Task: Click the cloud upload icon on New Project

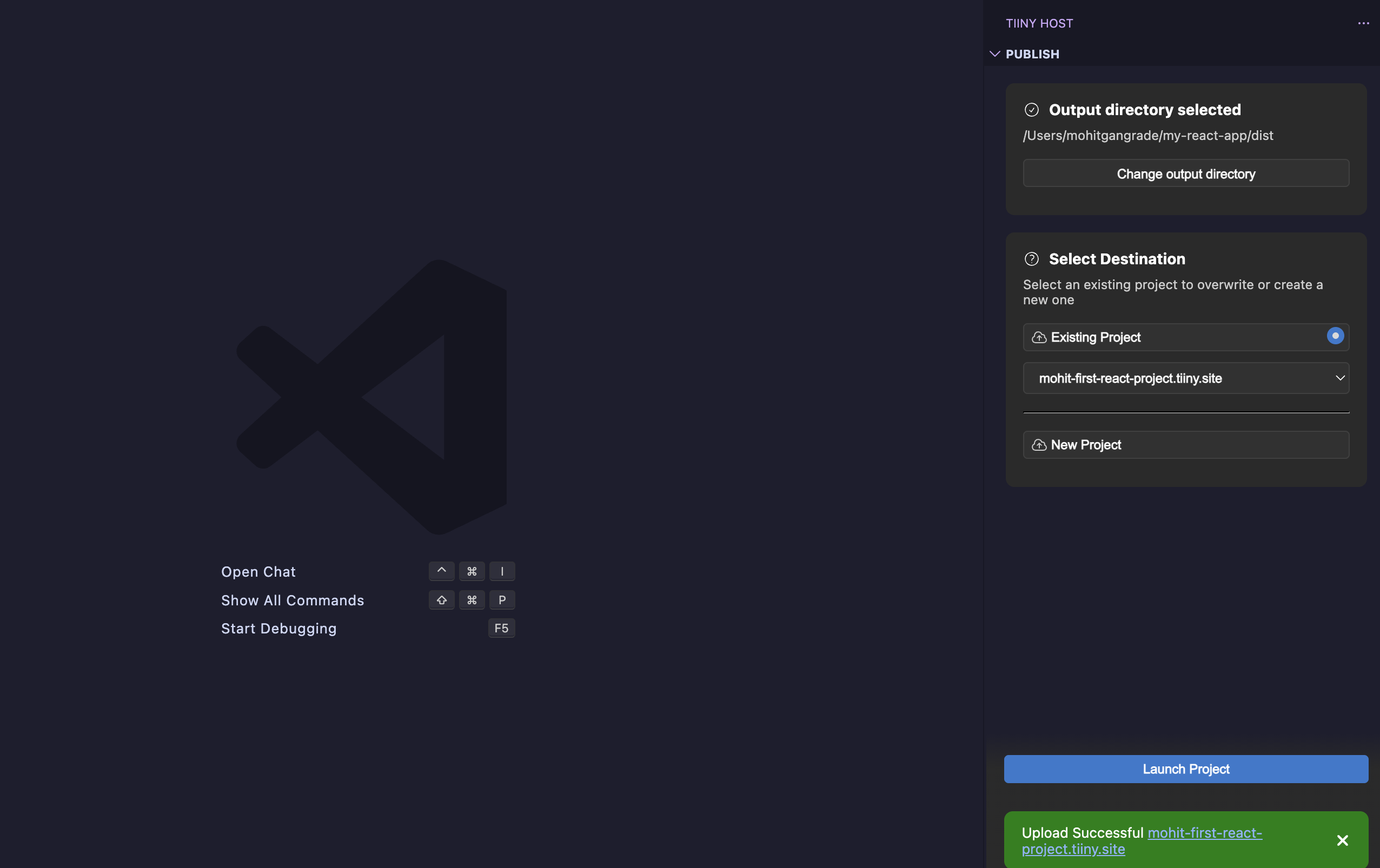Action: click(x=1039, y=445)
